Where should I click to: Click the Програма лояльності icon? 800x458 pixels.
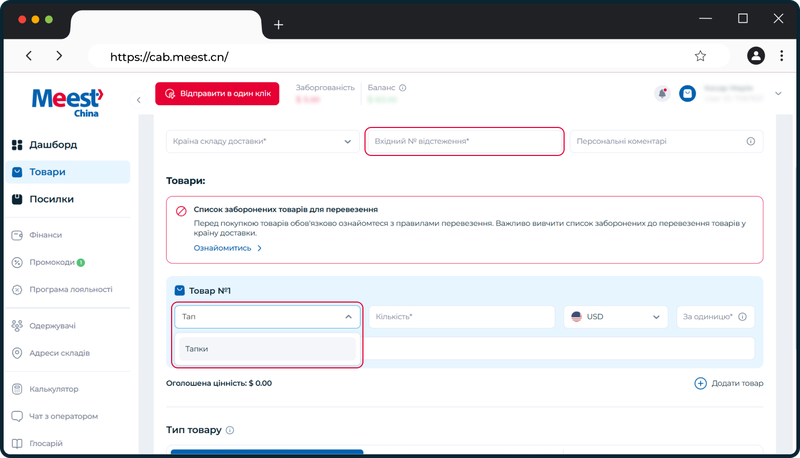[17, 290]
